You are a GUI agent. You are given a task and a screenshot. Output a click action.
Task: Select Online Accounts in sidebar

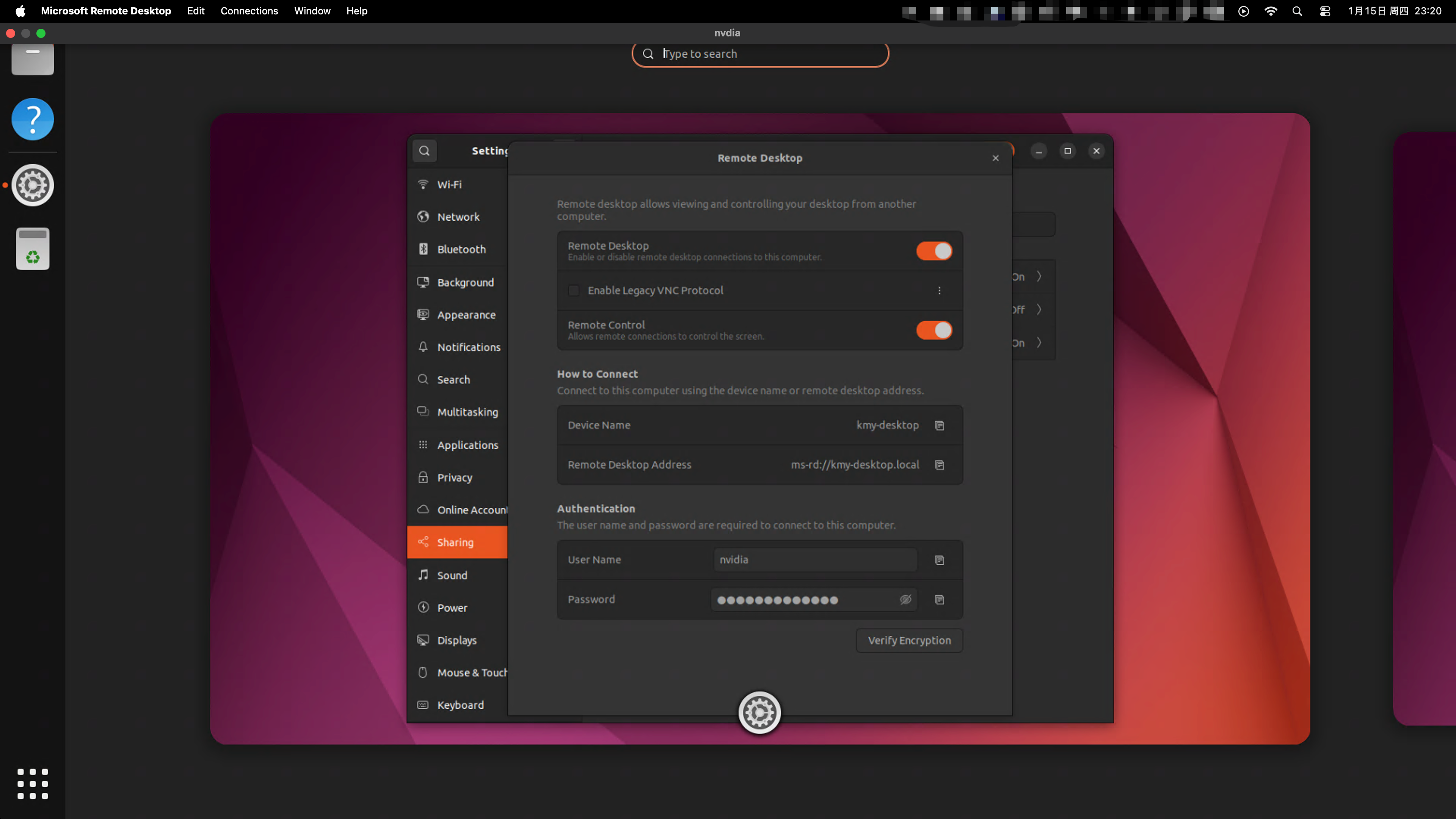pyautogui.click(x=457, y=510)
